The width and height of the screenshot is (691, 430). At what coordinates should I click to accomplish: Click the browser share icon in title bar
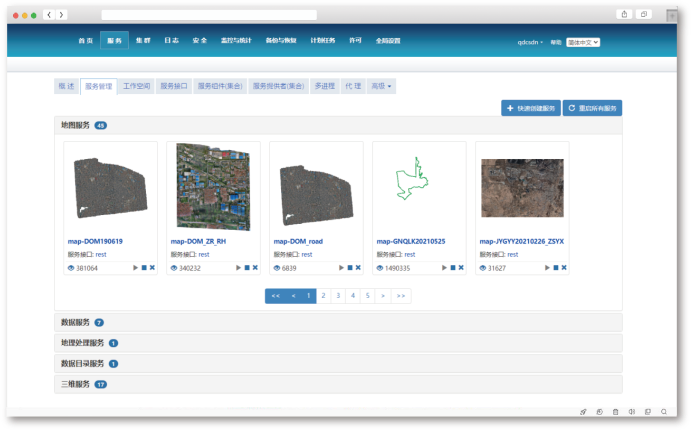[624, 14]
